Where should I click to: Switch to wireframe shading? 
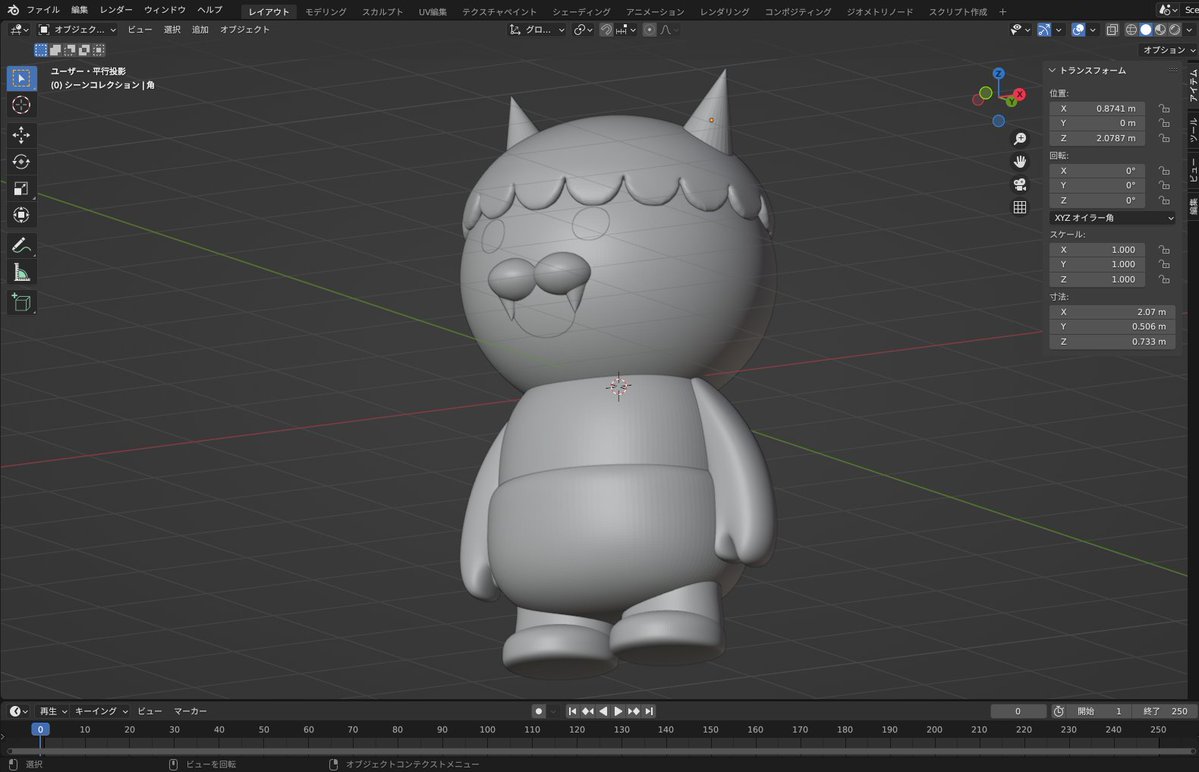pyautogui.click(x=1131, y=30)
